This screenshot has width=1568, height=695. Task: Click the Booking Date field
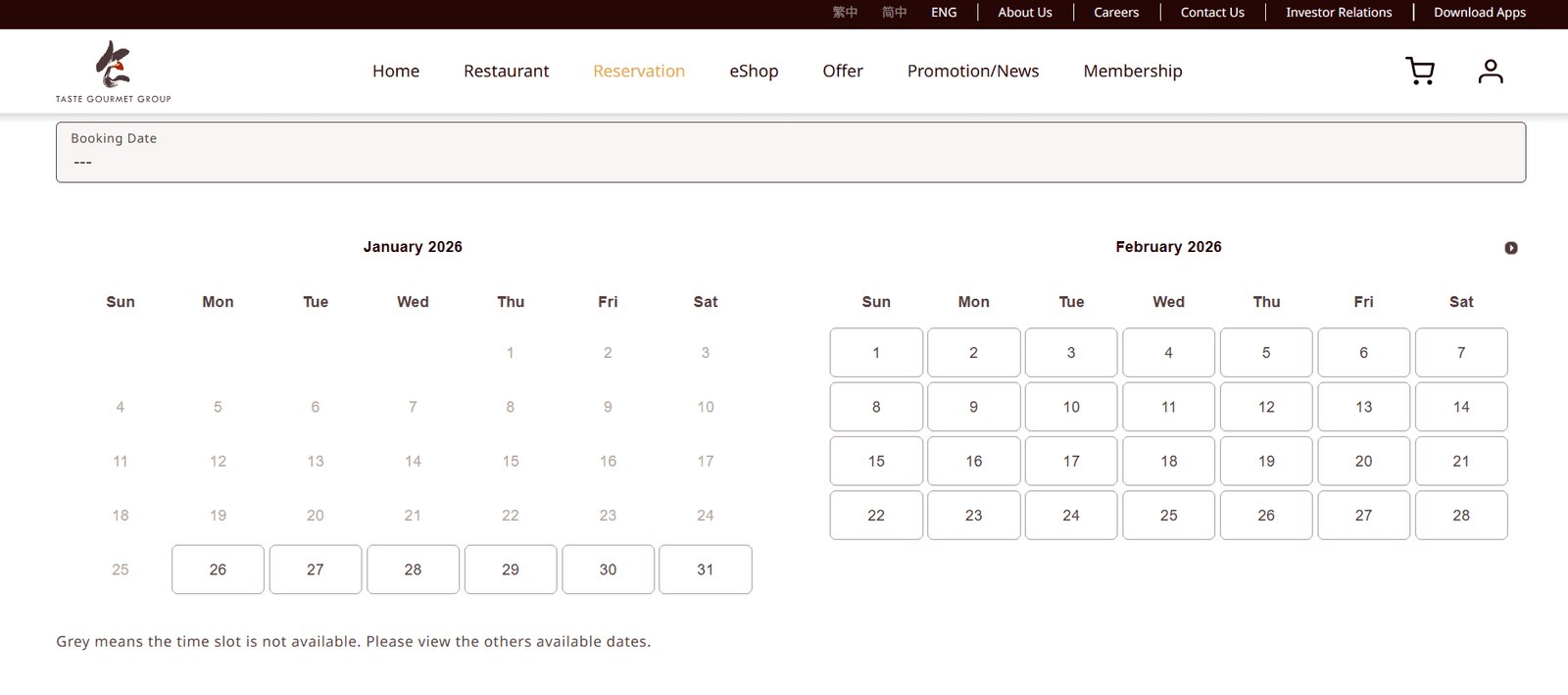[x=790, y=152]
